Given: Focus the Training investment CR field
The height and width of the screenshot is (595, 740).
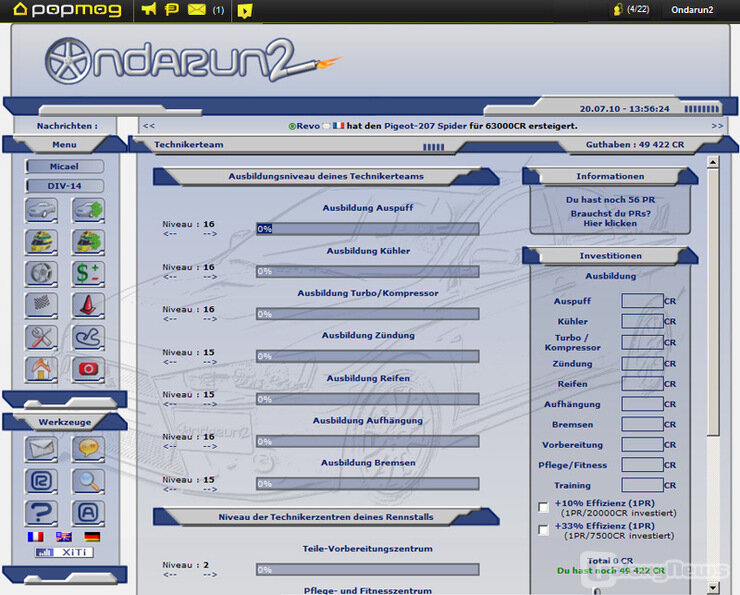Looking at the screenshot, I should tap(643, 485).
